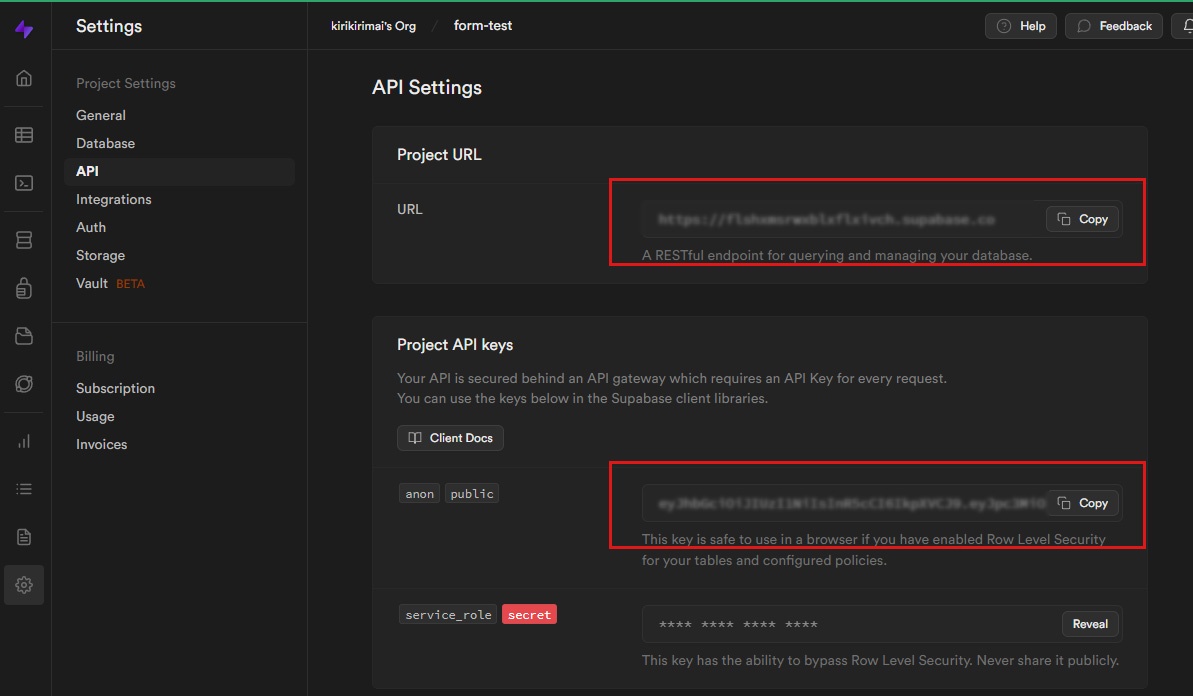Open Auth settings
The image size is (1193, 696).
click(x=91, y=227)
